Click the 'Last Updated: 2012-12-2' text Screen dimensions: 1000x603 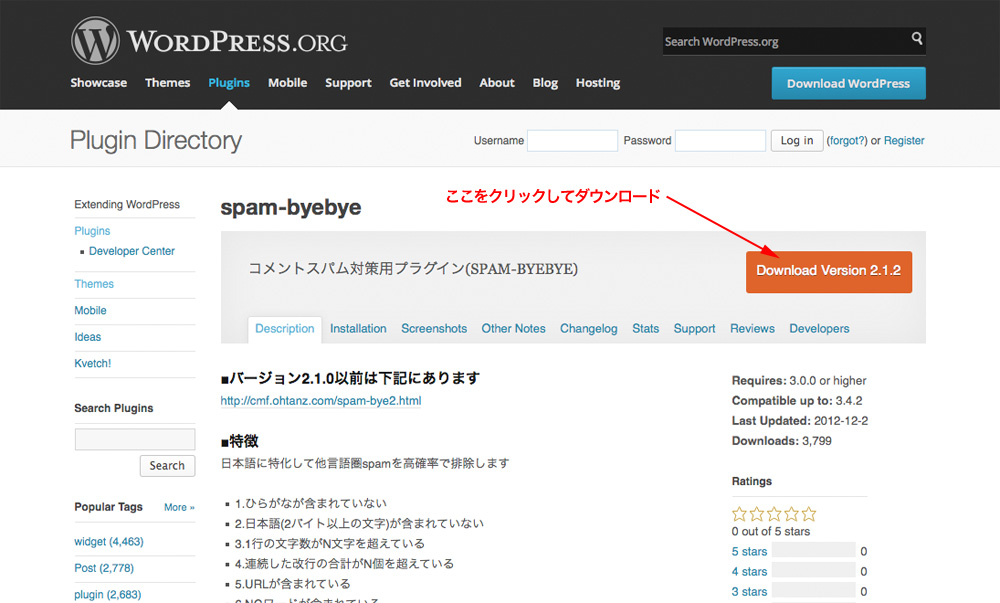click(x=800, y=421)
